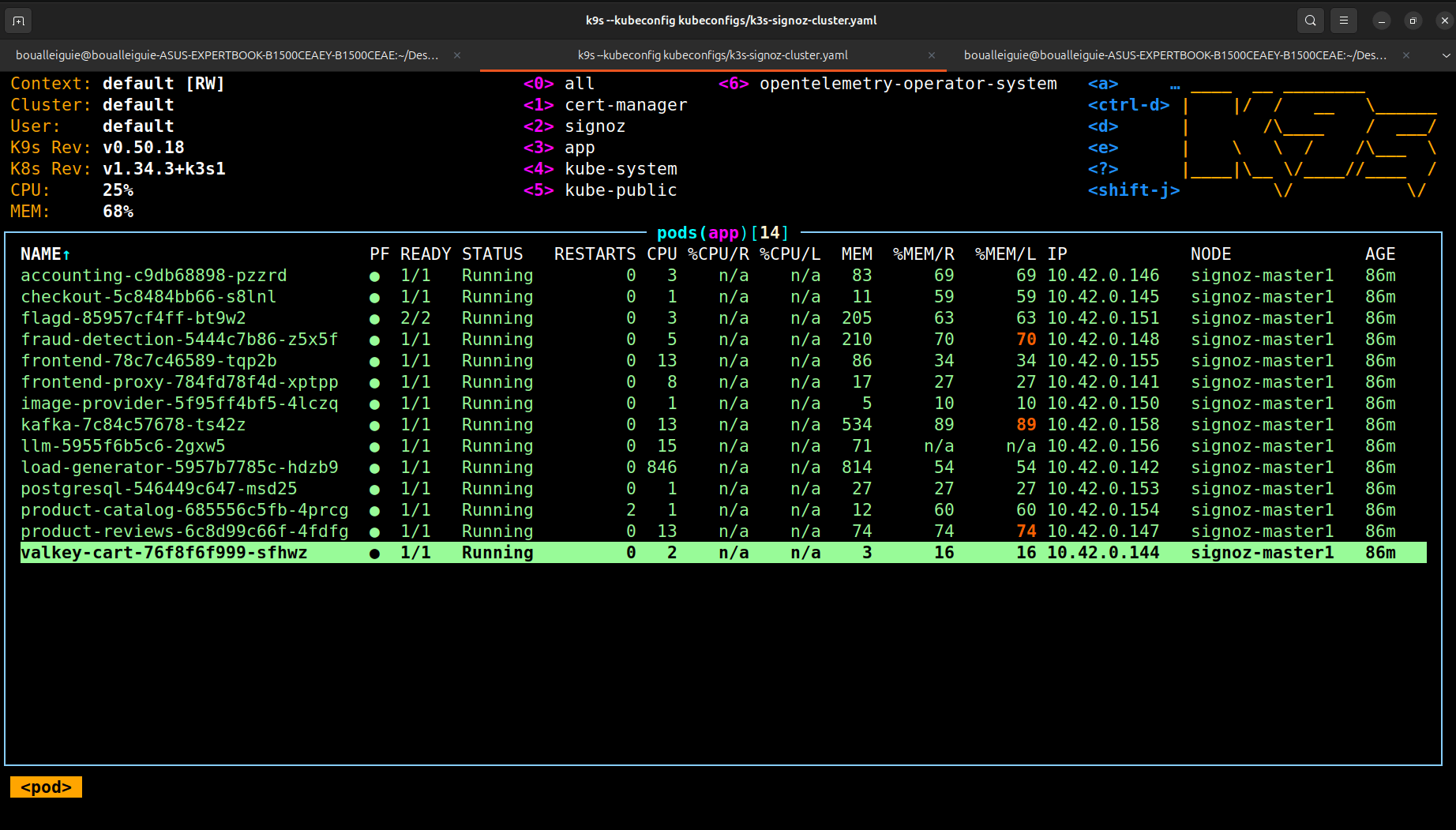This screenshot has height=830, width=1456.
Task: Switch to the third boualleiguie terminal tab
Action: (x=1176, y=55)
